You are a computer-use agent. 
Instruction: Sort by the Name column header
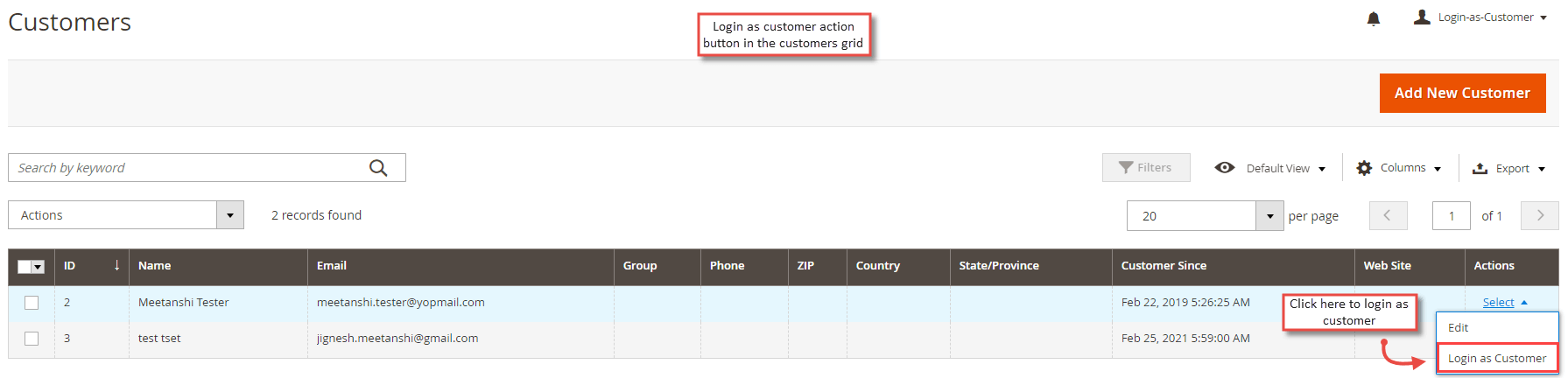click(x=218, y=266)
